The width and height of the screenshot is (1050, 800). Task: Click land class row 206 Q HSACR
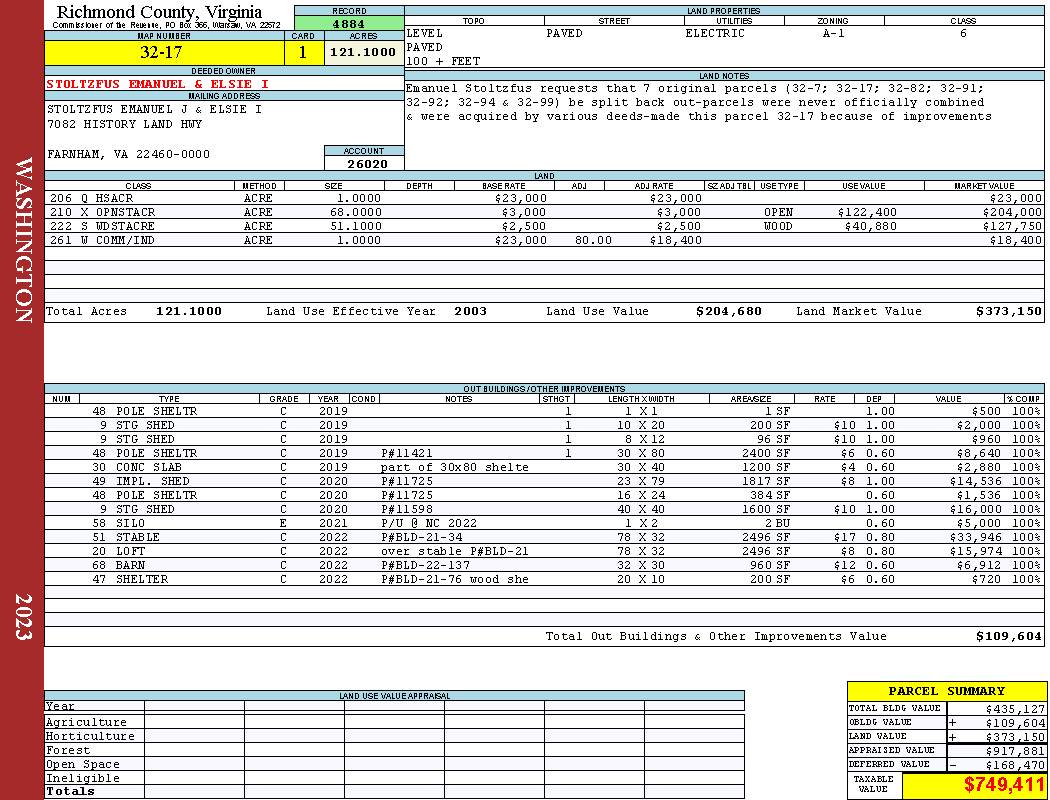tap(544, 198)
